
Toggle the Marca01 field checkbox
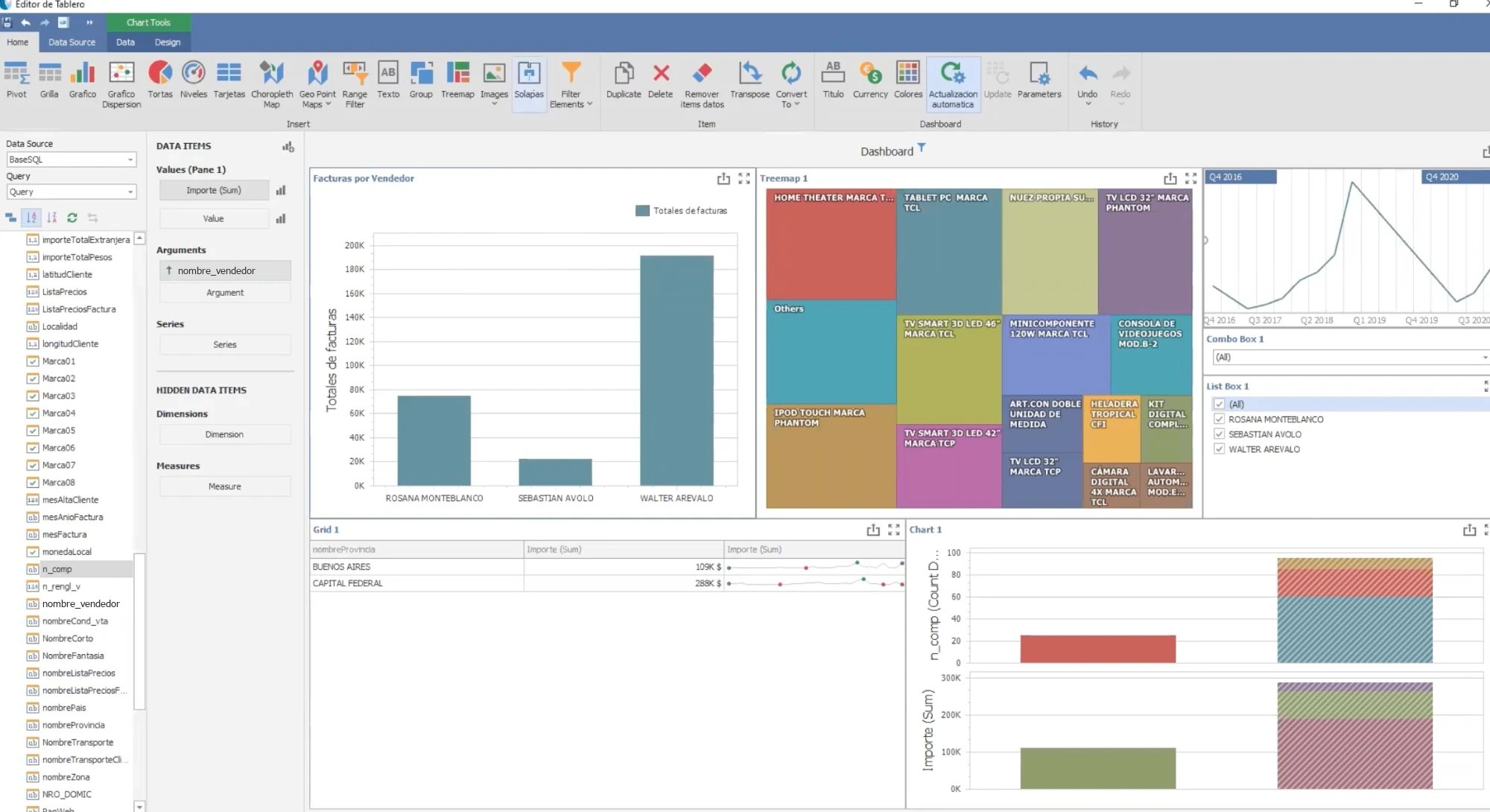(33, 361)
